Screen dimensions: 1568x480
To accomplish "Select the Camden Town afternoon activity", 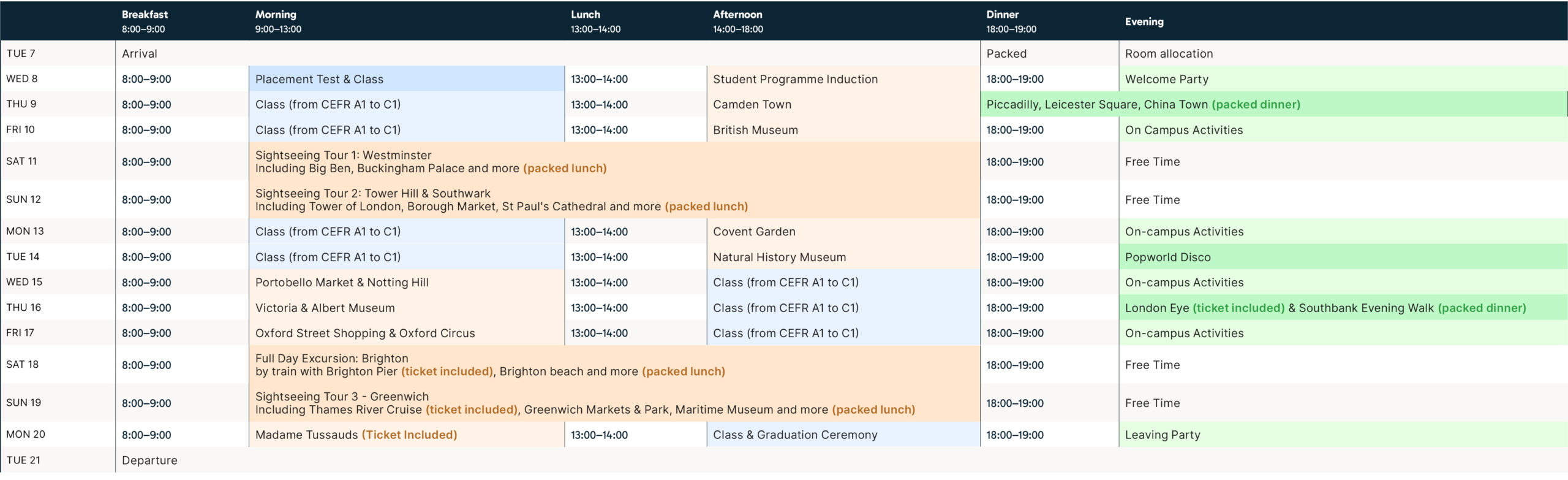I will (752, 104).
